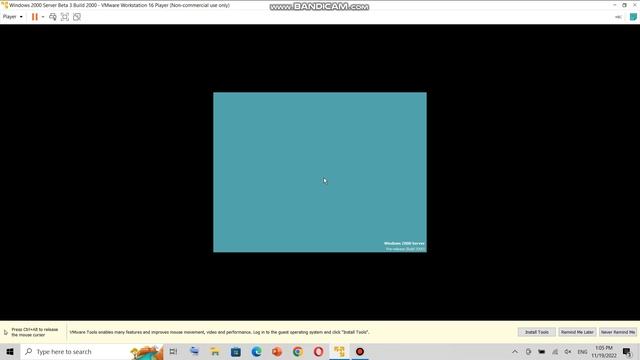Open the clock showing 1:05 PM
640x360 pixels.
pos(604,351)
